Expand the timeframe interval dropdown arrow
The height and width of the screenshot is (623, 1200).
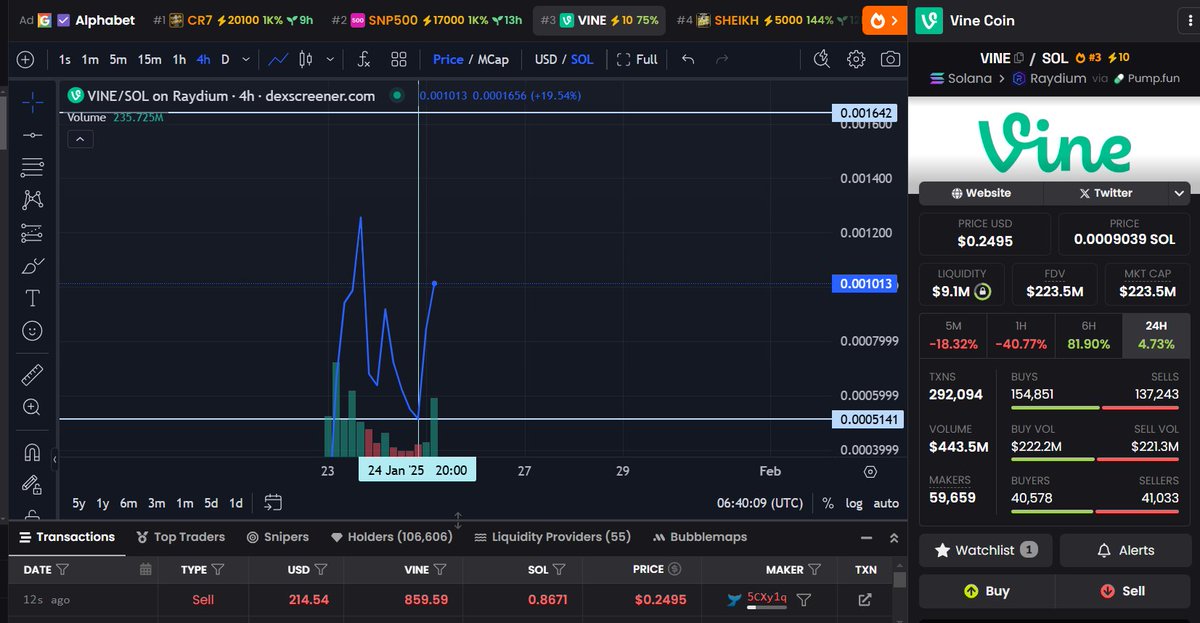[x=245, y=59]
